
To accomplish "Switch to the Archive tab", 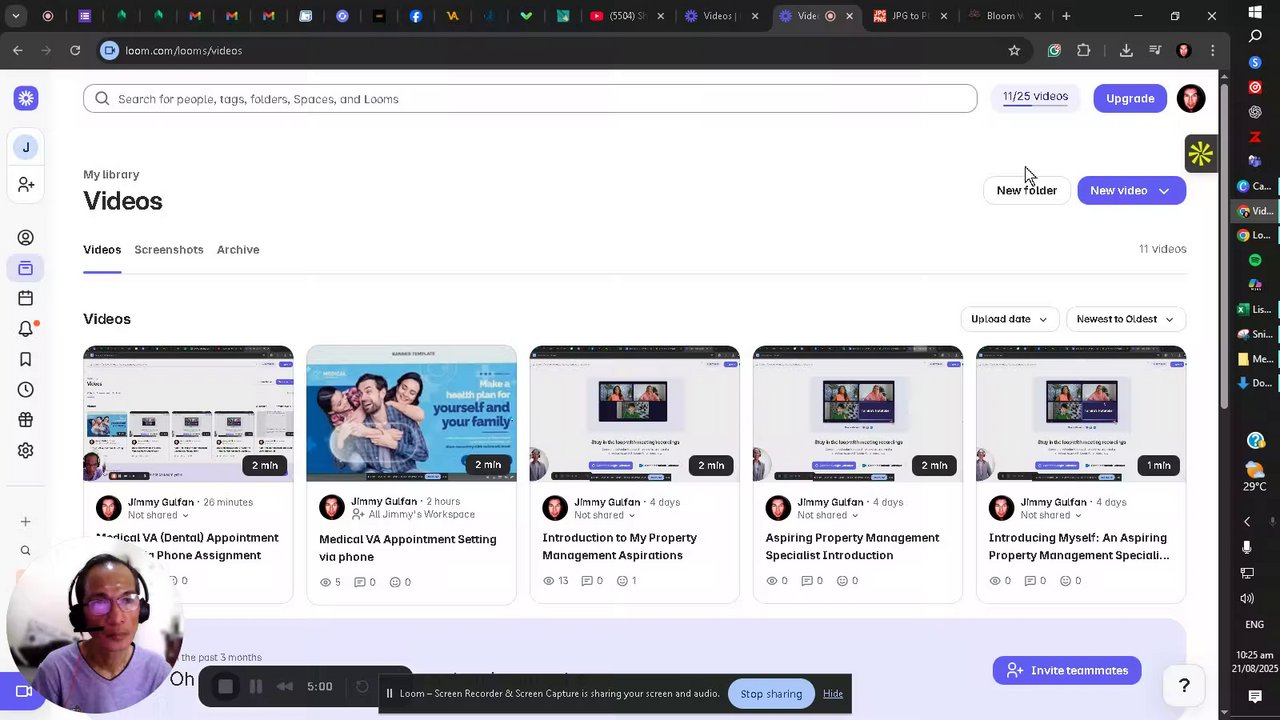I will tap(238, 250).
